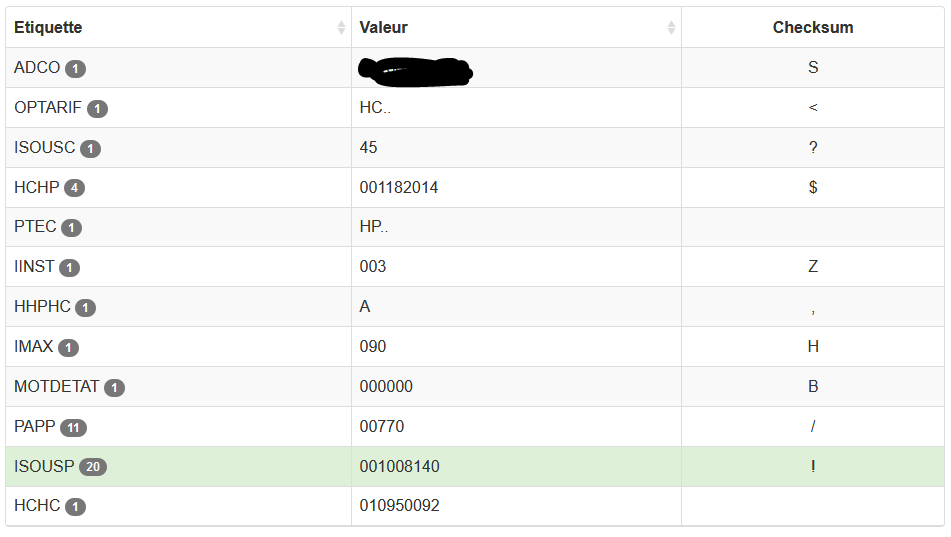The image size is (951, 537).
Task: Select the HCHC value 010950092
Action: point(399,505)
